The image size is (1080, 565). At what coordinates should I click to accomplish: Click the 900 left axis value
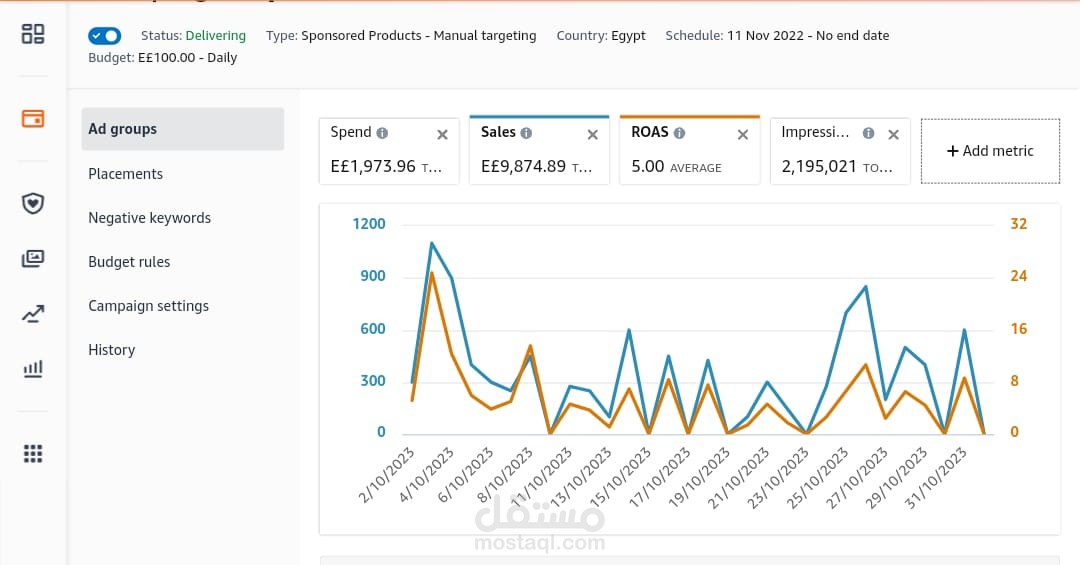(373, 276)
